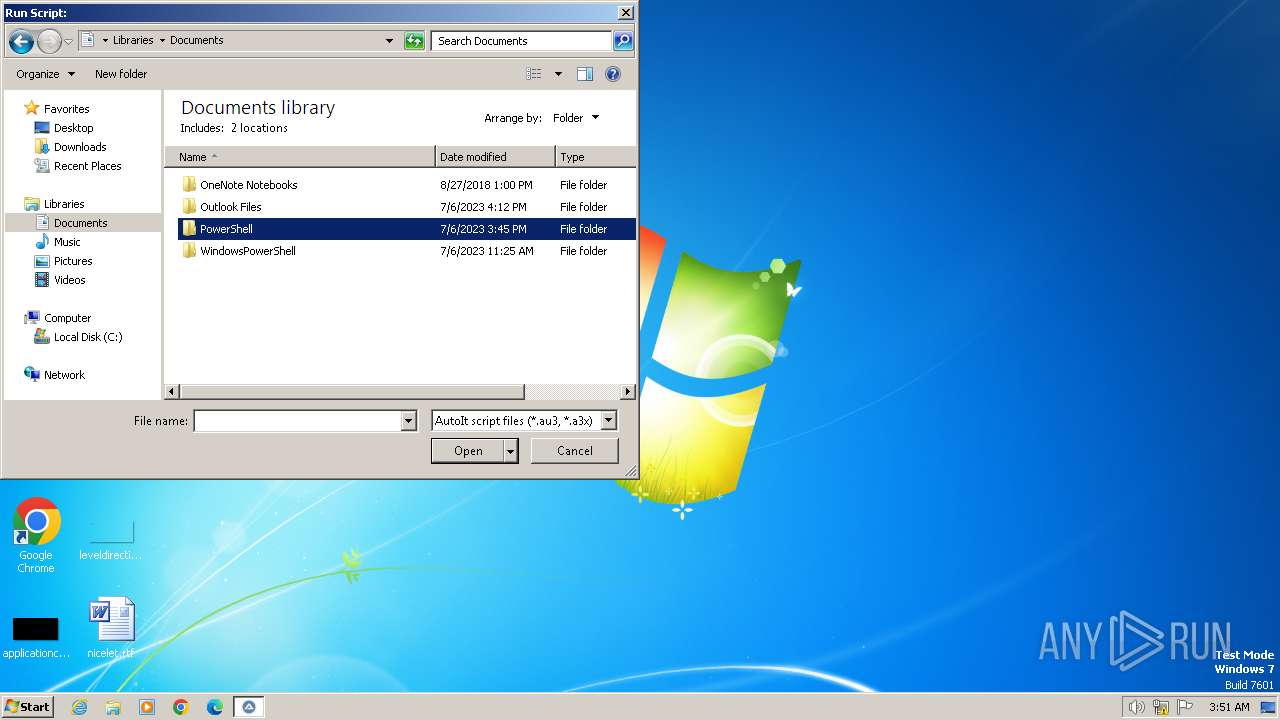Click Libraries in the address breadcrumb
This screenshot has height=720, width=1280.
tap(133, 40)
